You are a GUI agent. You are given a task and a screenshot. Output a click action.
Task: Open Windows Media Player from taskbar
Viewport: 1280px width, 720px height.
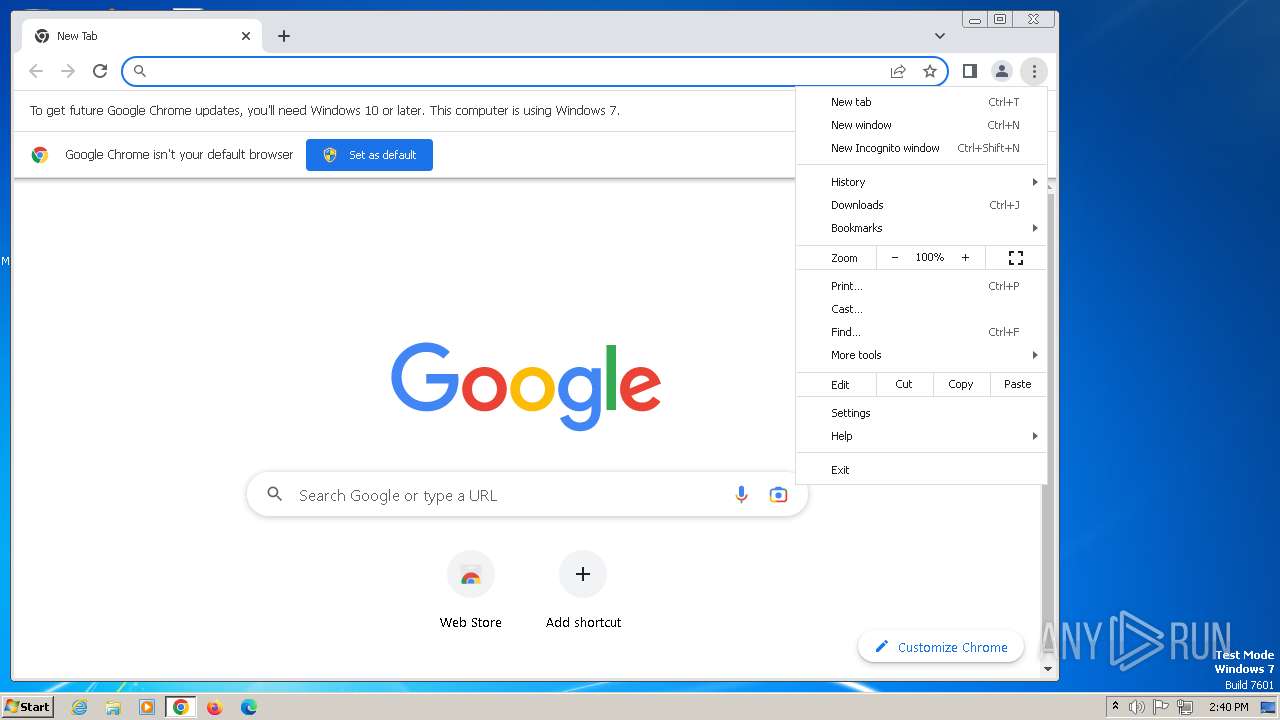(x=147, y=707)
